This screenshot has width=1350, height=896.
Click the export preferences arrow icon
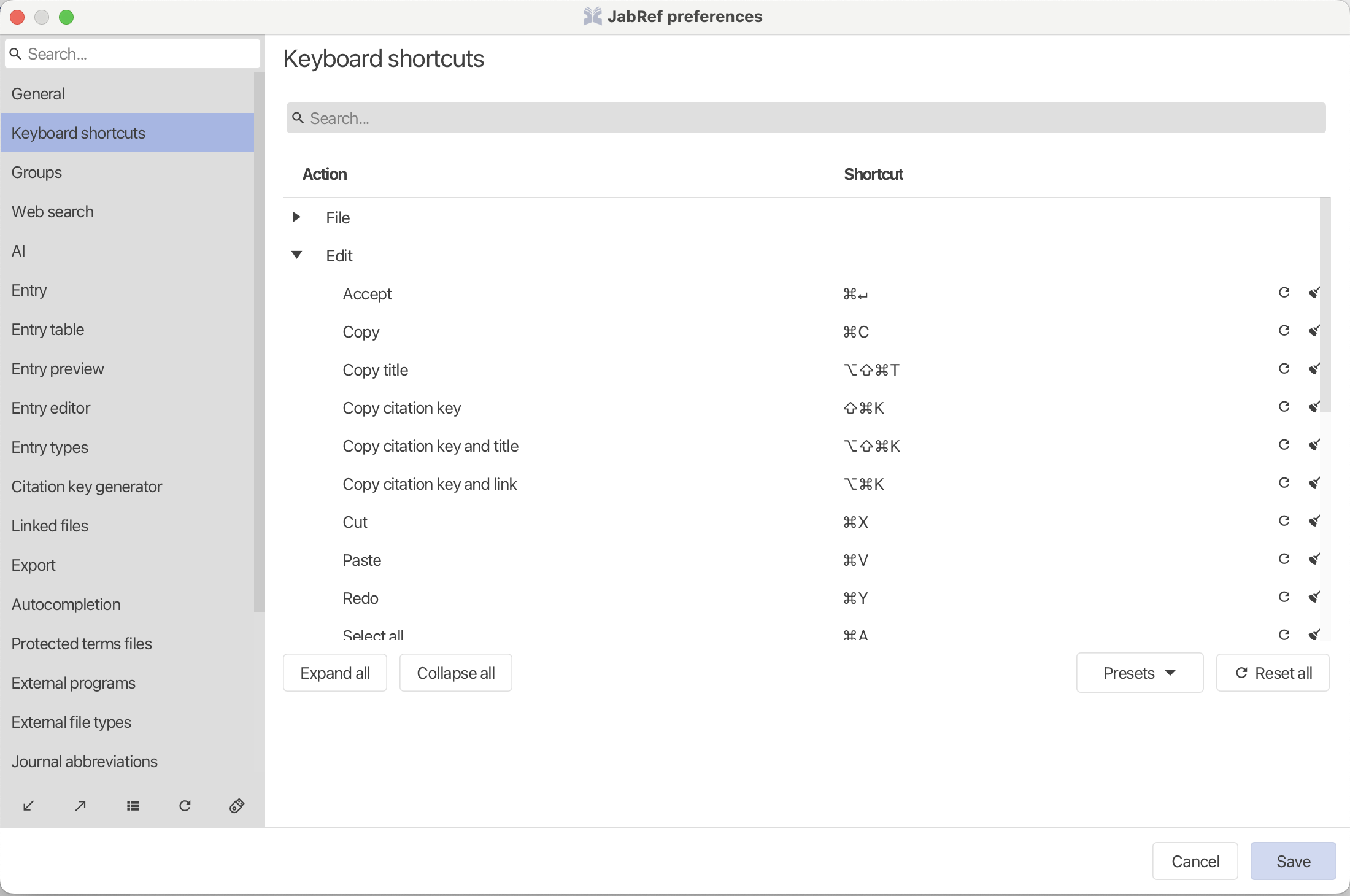[80, 806]
